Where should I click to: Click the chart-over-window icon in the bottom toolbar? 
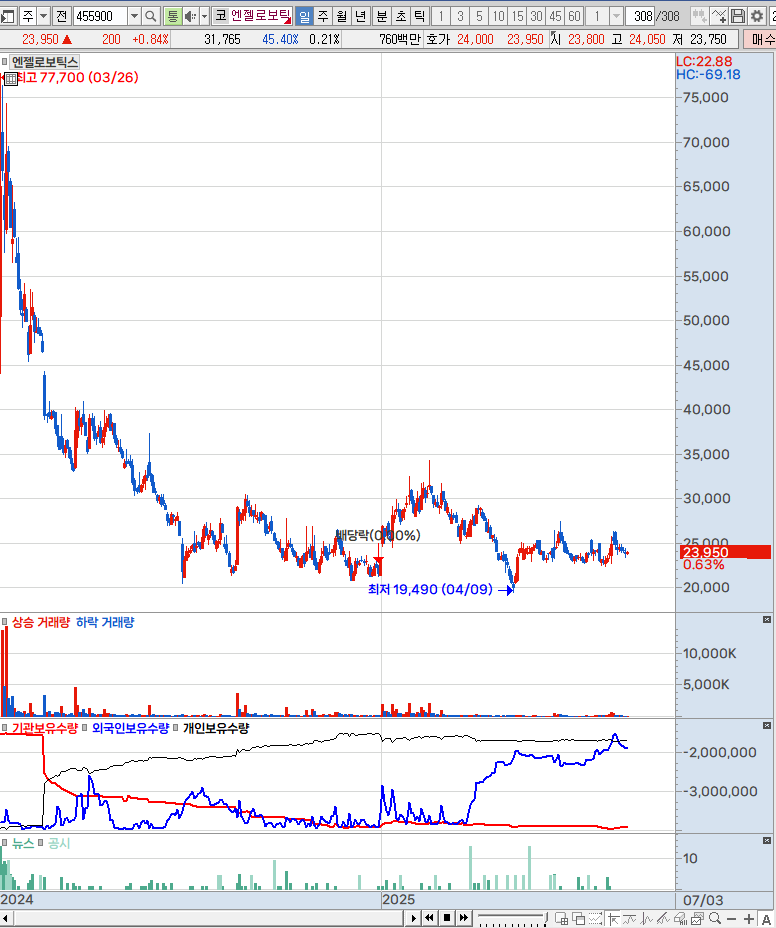click(x=697, y=919)
